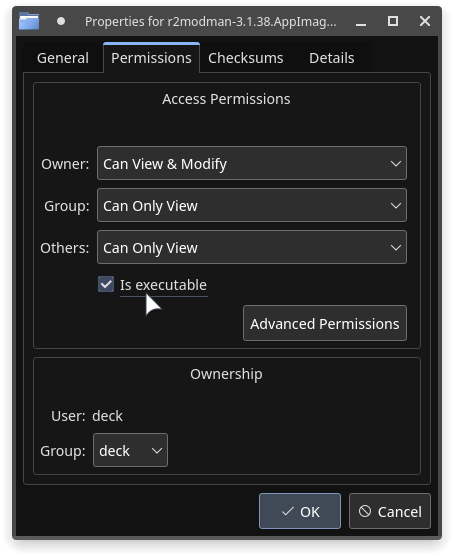Open the Others permissions dropdown
The width and height of the screenshot is (454, 556).
click(x=252, y=247)
